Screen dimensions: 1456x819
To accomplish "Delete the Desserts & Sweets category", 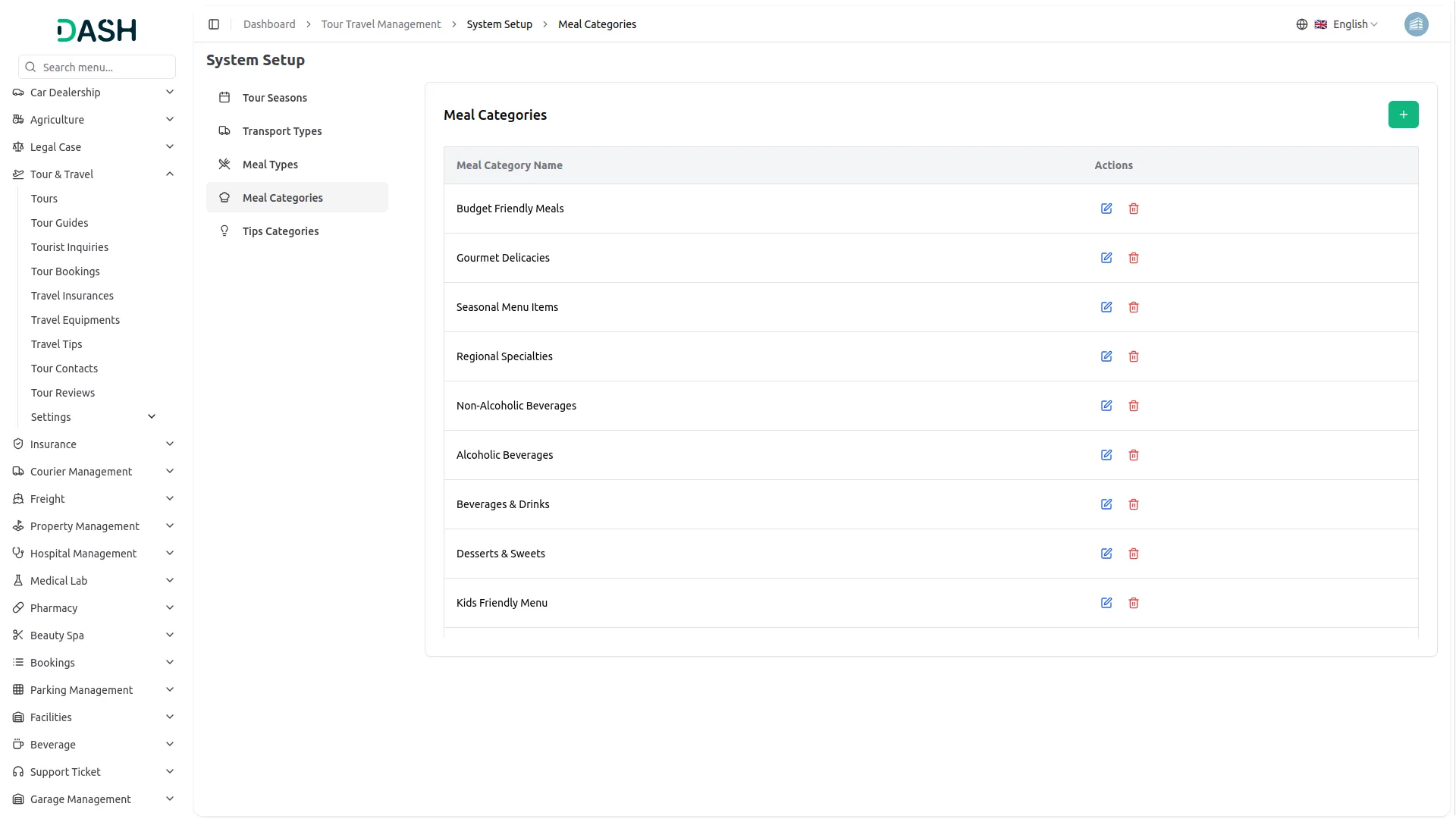I will click(1134, 554).
